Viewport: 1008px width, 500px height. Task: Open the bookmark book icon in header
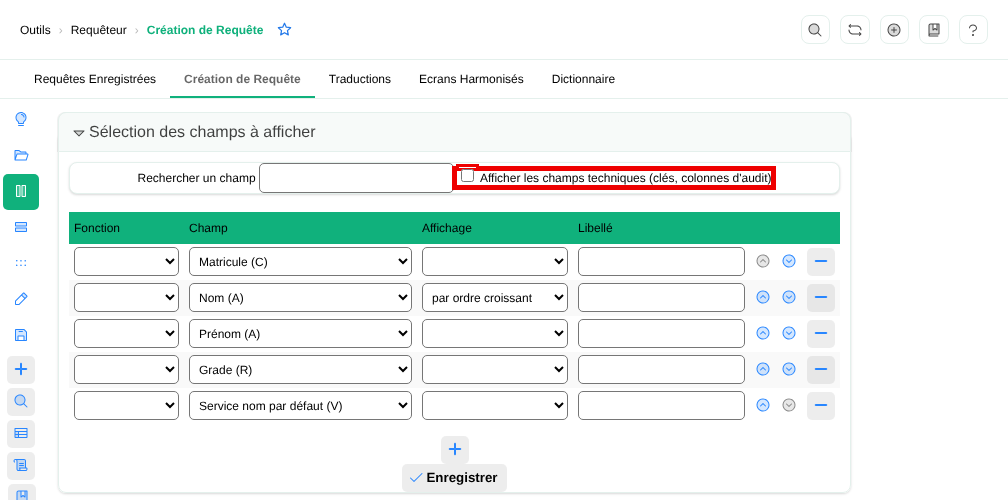(934, 30)
